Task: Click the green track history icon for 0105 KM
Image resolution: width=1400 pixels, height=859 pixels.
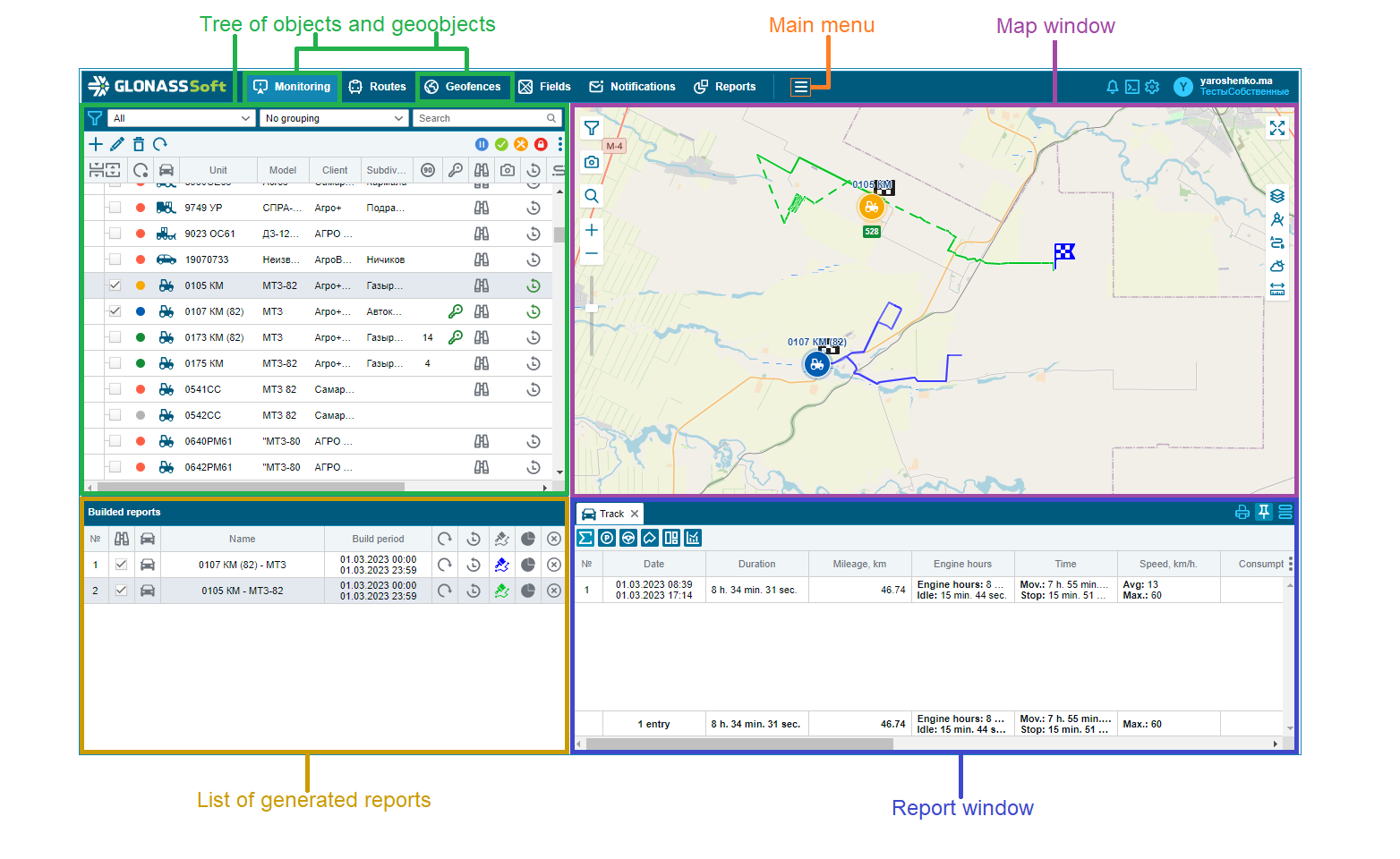Action: point(534,285)
